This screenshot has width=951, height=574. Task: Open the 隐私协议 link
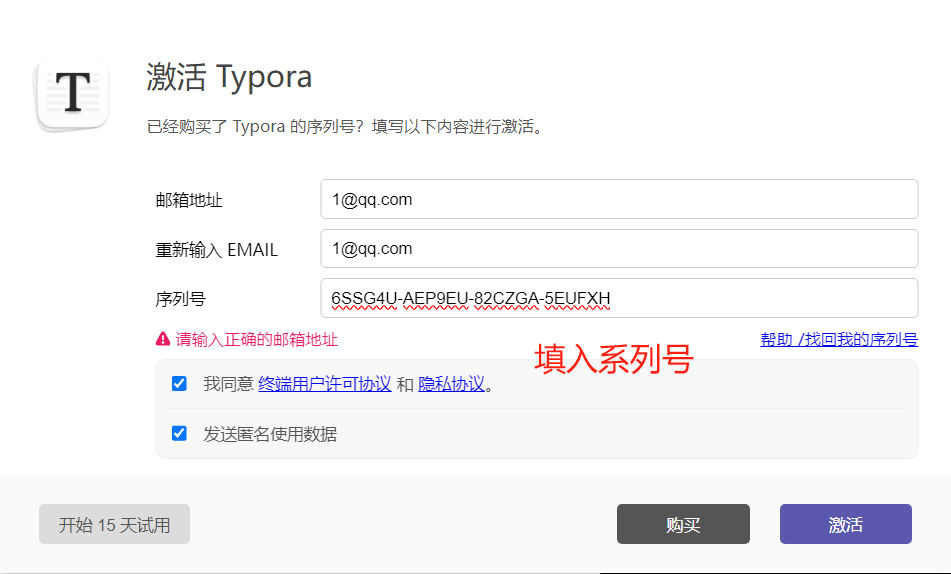point(451,384)
